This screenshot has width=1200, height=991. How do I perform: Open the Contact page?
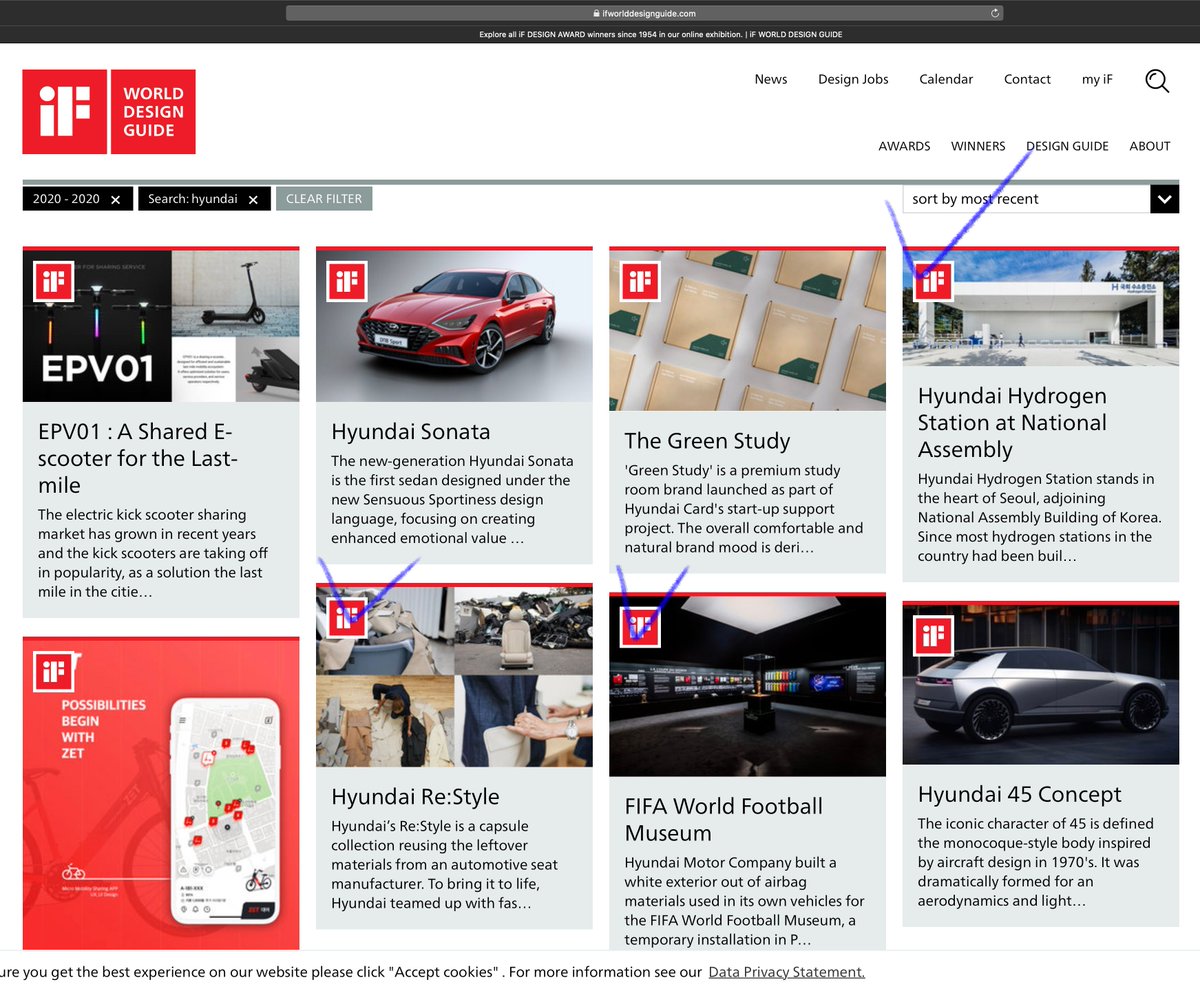pyautogui.click(x=1027, y=79)
